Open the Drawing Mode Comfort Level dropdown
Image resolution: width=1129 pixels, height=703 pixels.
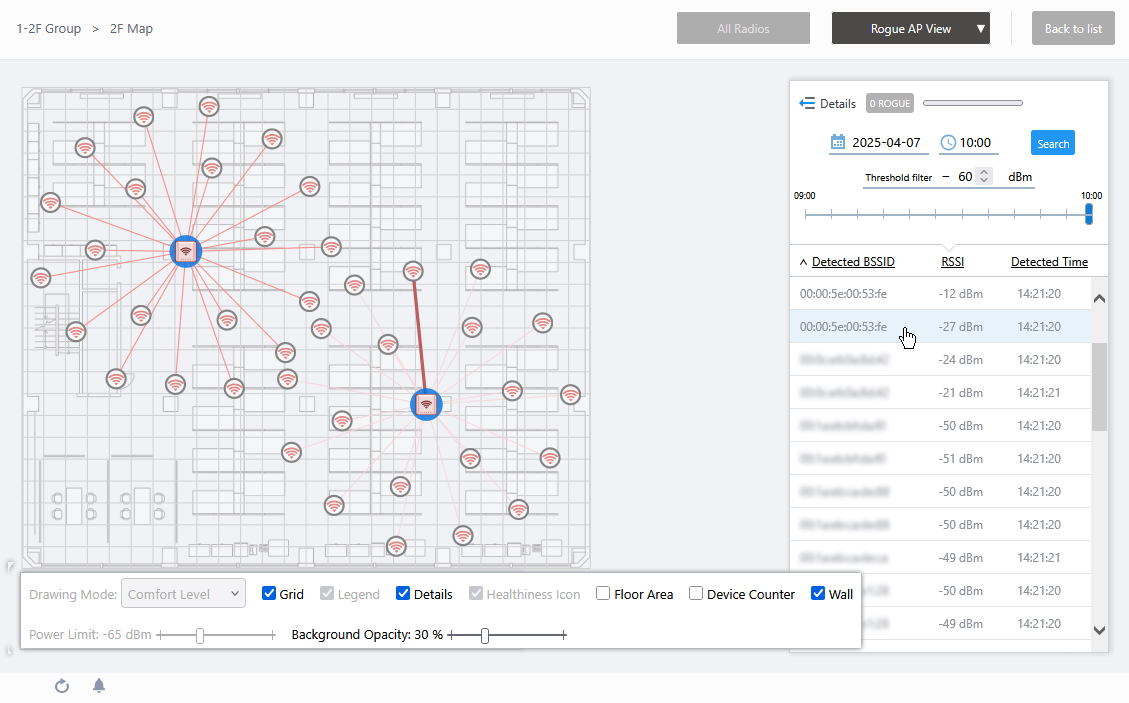[183, 594]
